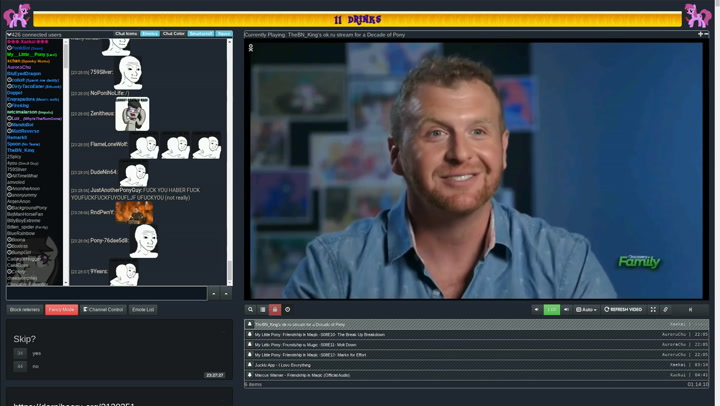Click the playlist list view icon
Viewport: 720px width, 406px height.
(x=263, y=310)
